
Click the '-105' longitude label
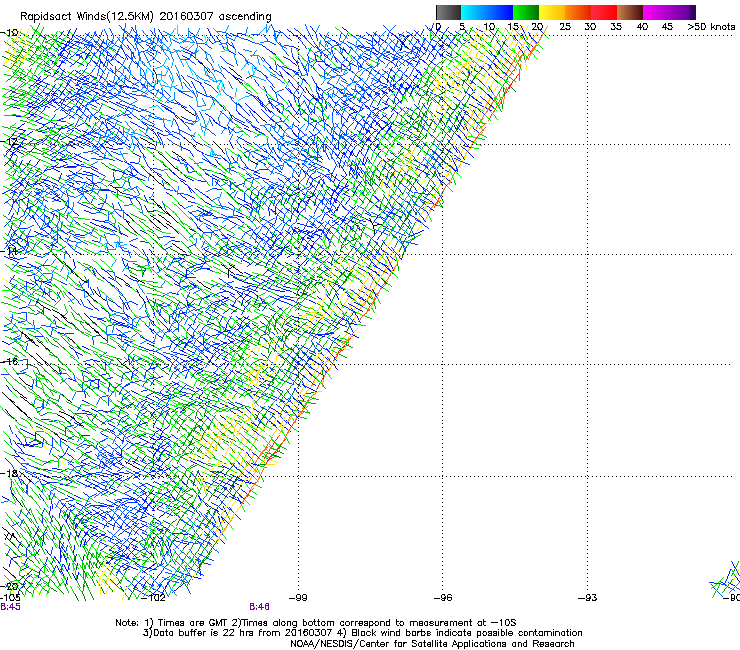[x=10, y=598]
